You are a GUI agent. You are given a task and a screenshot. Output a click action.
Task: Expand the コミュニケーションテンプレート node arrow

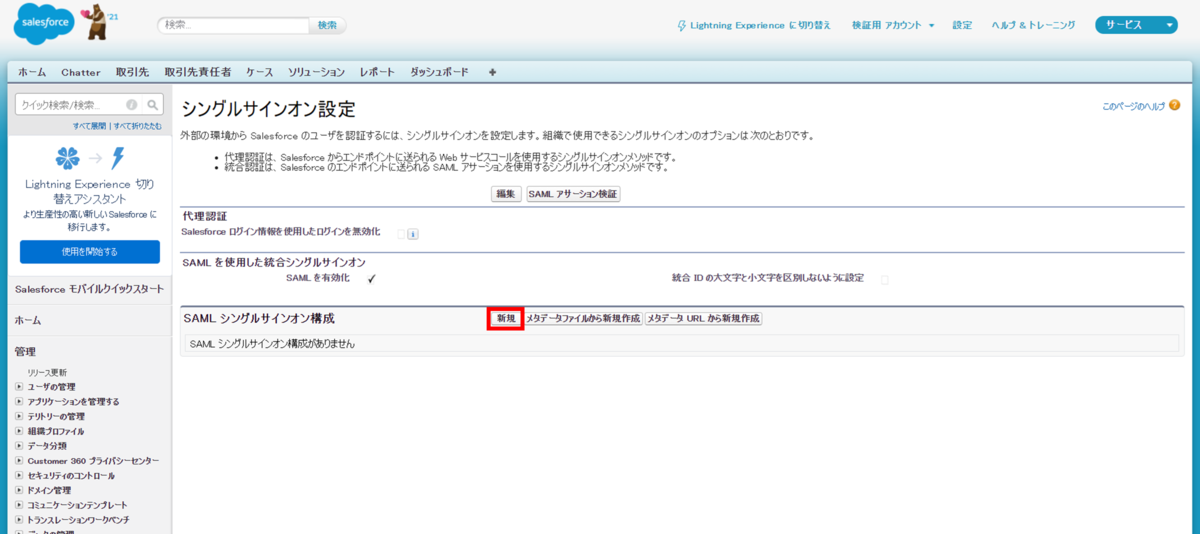click(x=19, y=505)
